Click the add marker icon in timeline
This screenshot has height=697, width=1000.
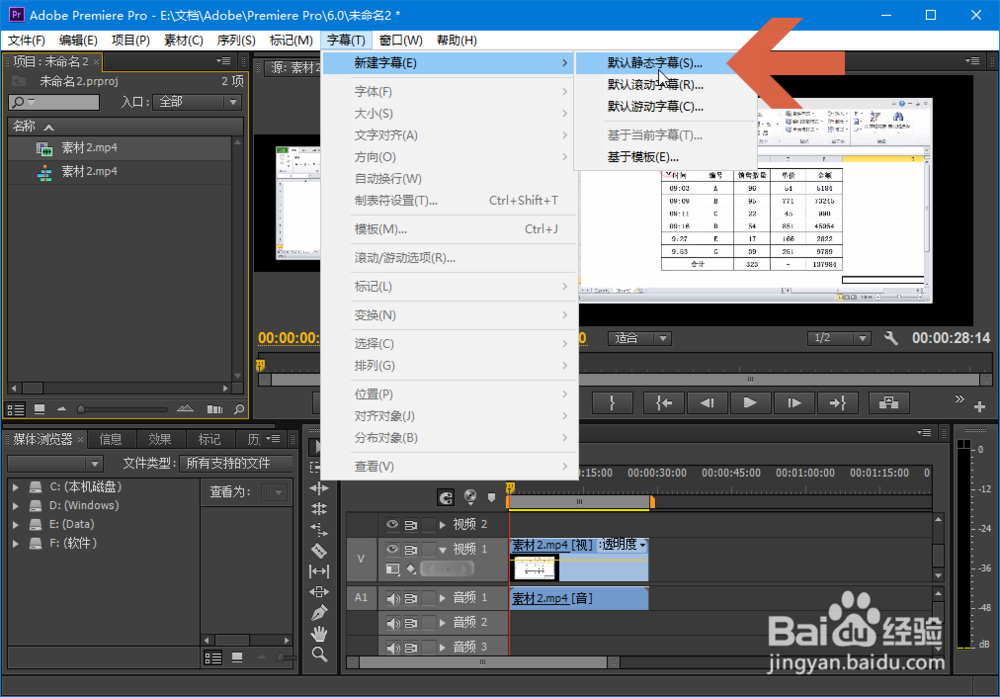(491, 497)
